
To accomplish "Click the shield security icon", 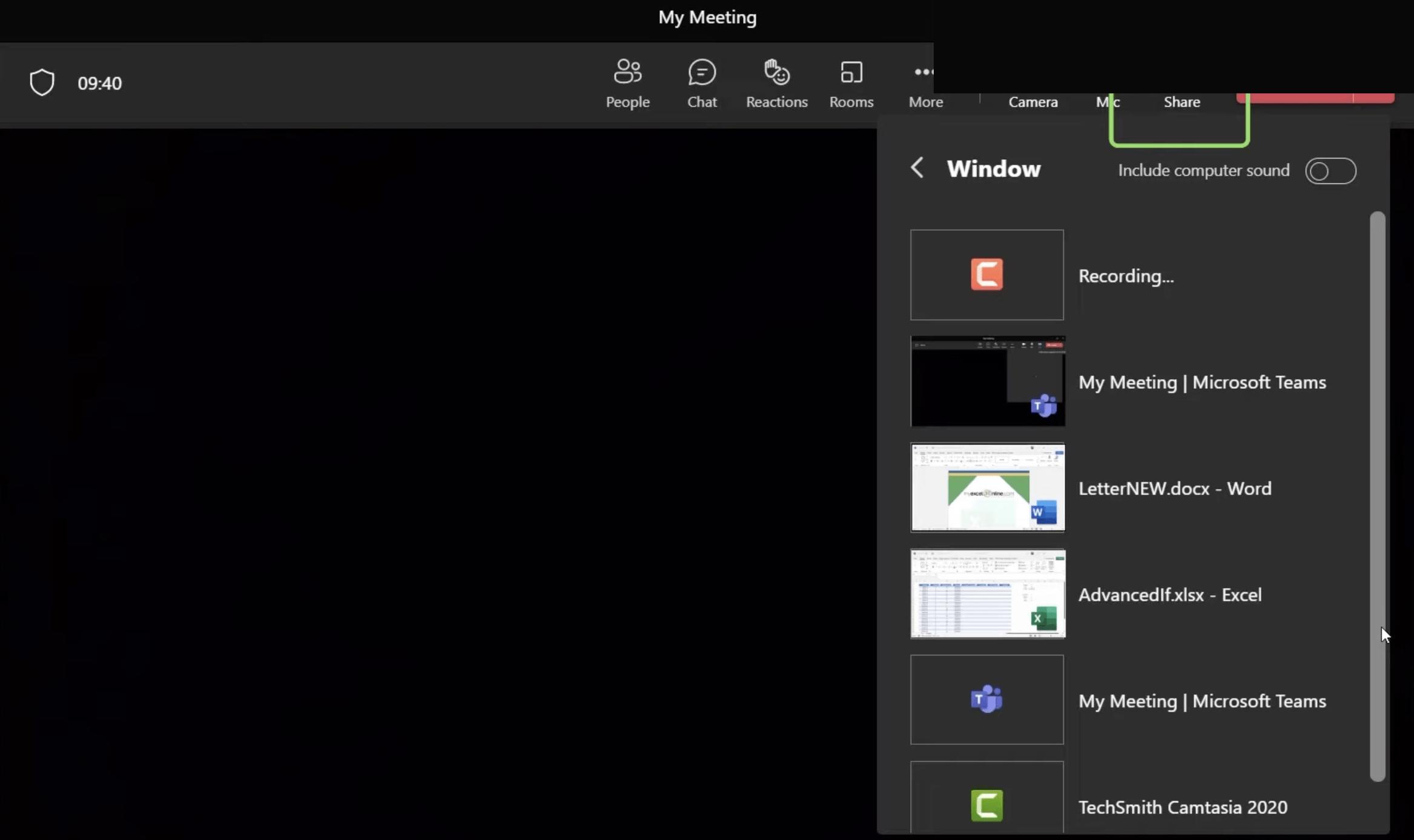I will point(42,82).
